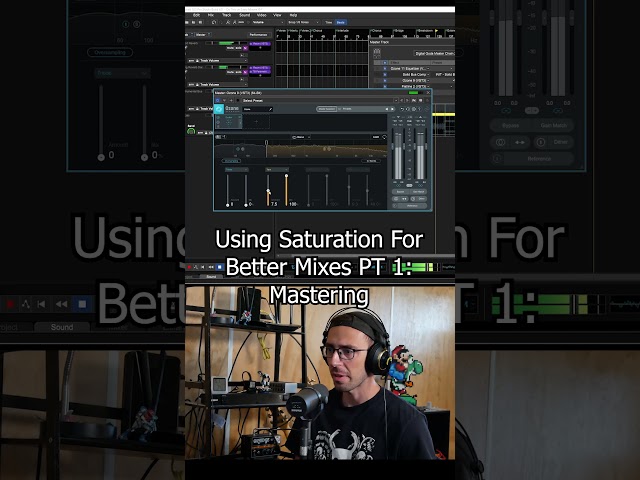The height and width of the screenshot is (480, 640).
Task: Open the Mix menu
Action: 211,15
